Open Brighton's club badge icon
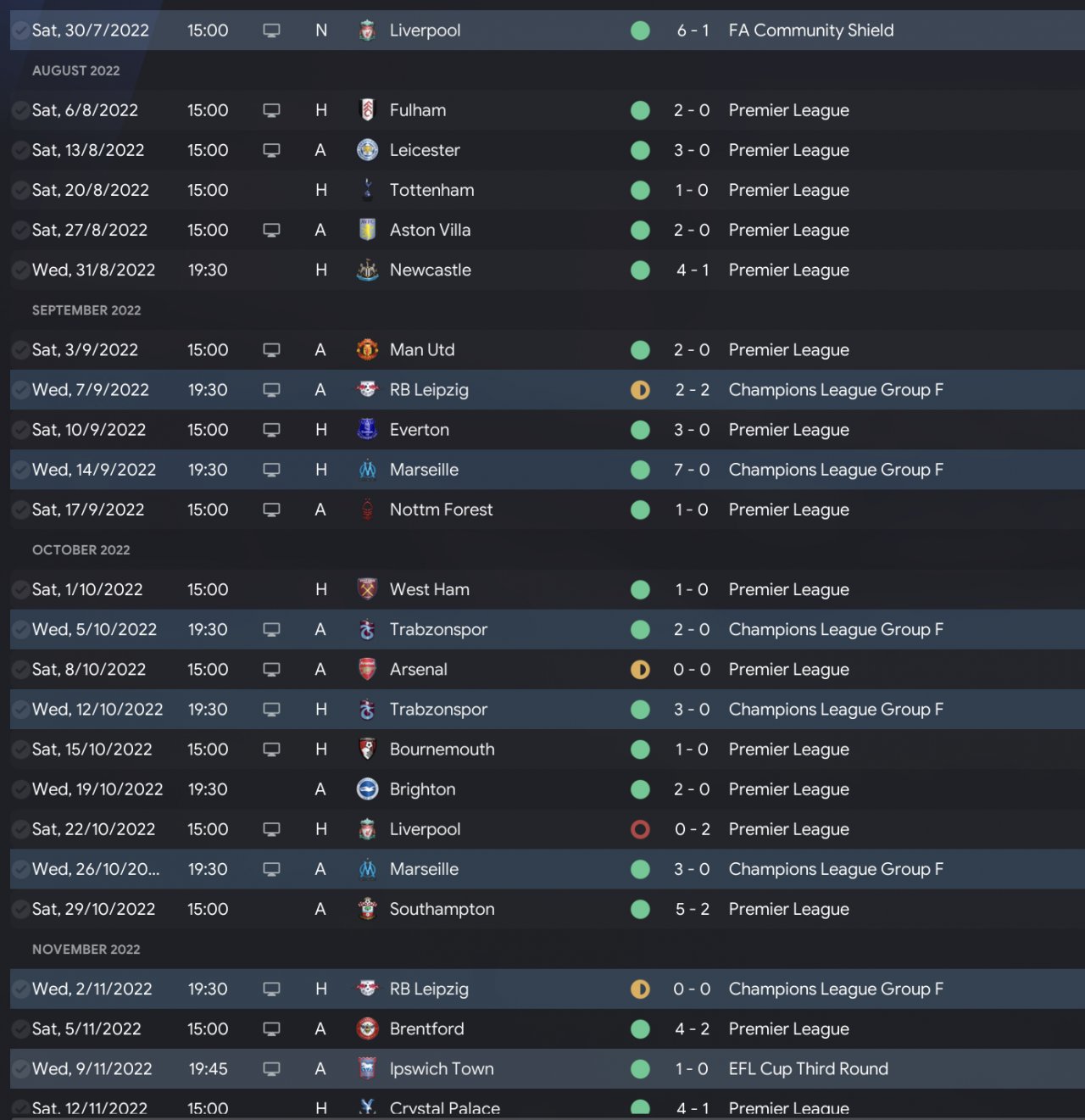 click(367, 789)
